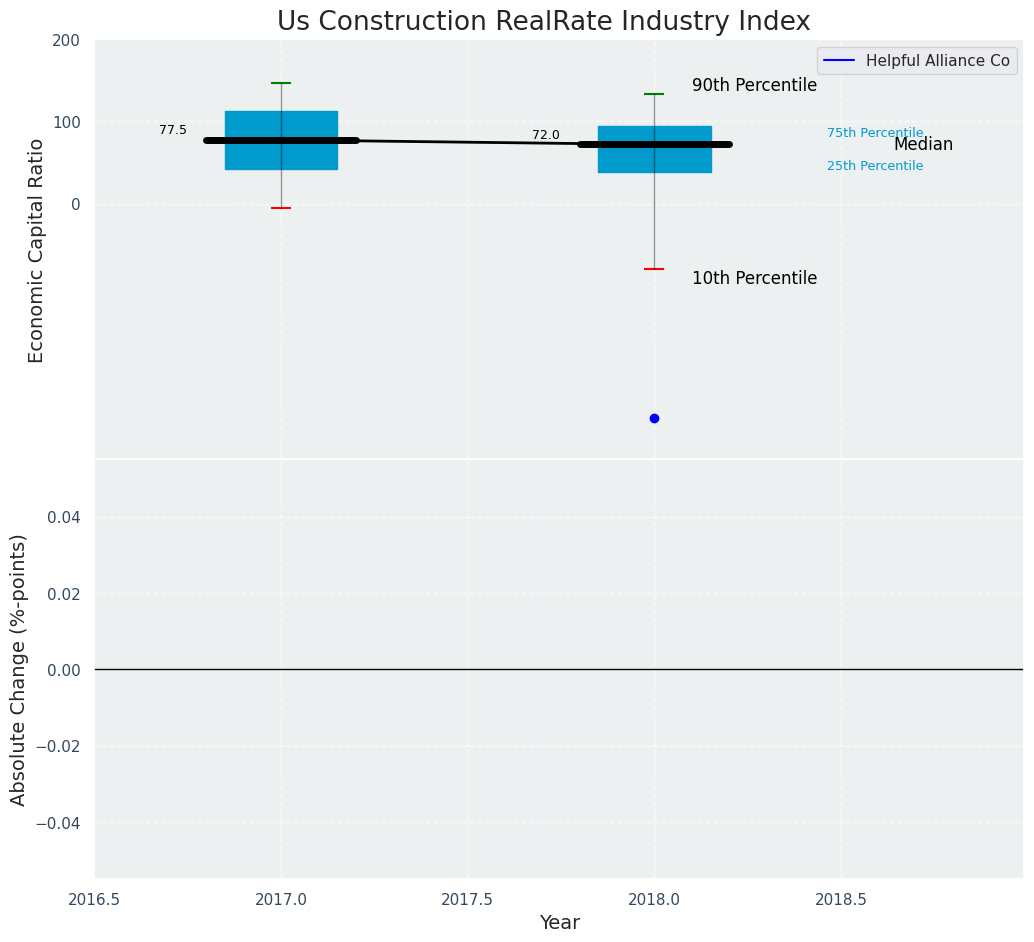Click the red 10th percentile cap for 2018
Image resolution: width=1034 pixels, height=942 pixels.
(654, 269)
